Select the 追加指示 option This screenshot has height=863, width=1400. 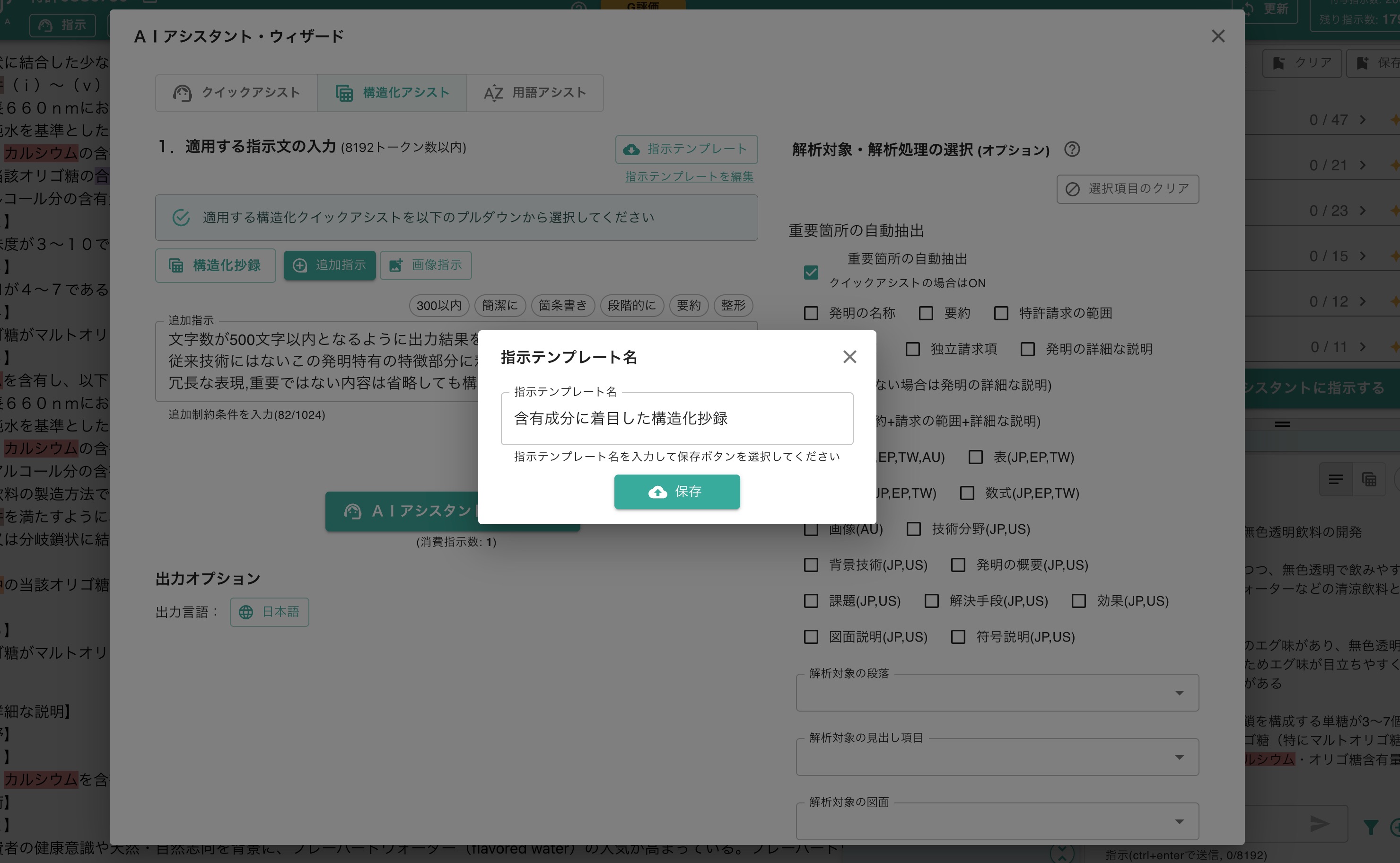click(x=330, y=265)
